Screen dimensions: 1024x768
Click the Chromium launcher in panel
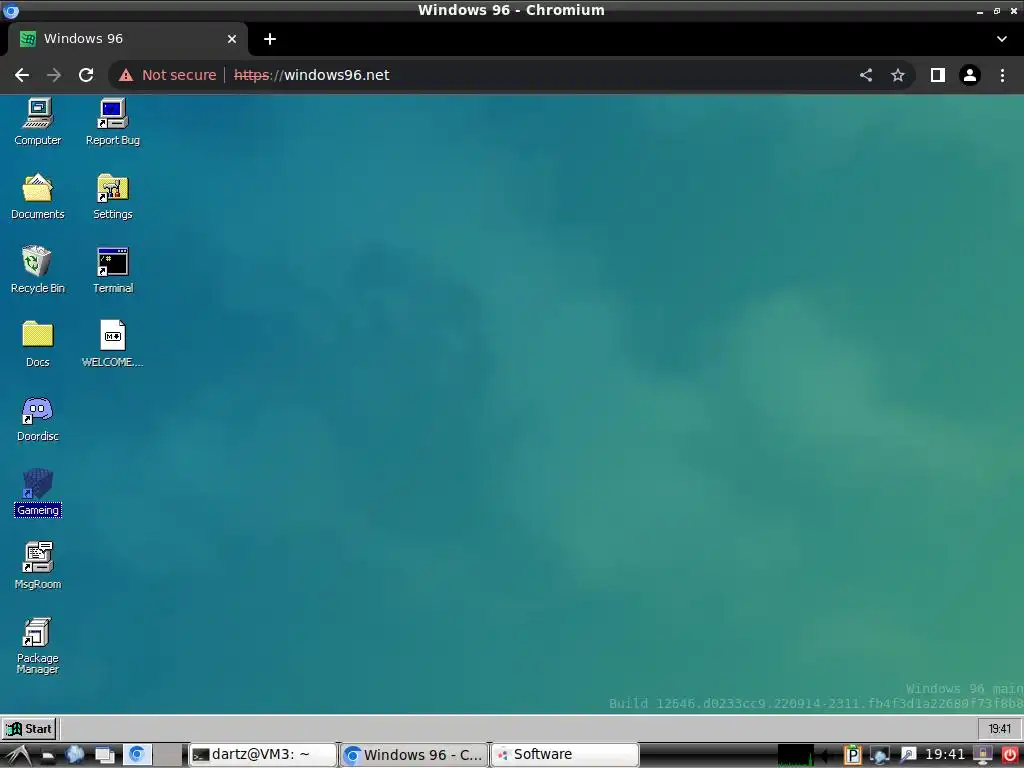pyautogui.click(x=137, y=755)
